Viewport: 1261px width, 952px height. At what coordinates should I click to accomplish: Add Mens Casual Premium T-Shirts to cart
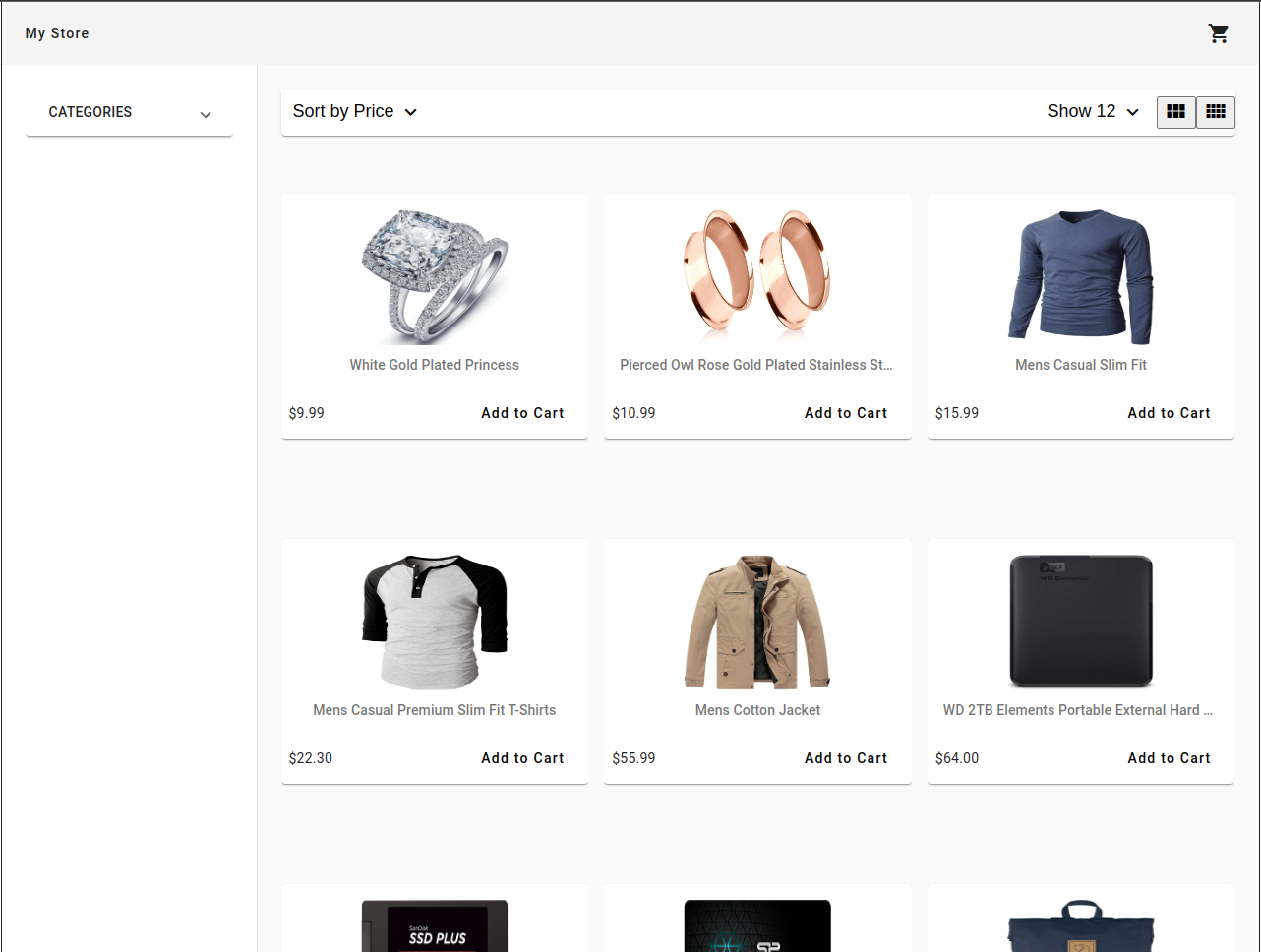coord(522,758)
